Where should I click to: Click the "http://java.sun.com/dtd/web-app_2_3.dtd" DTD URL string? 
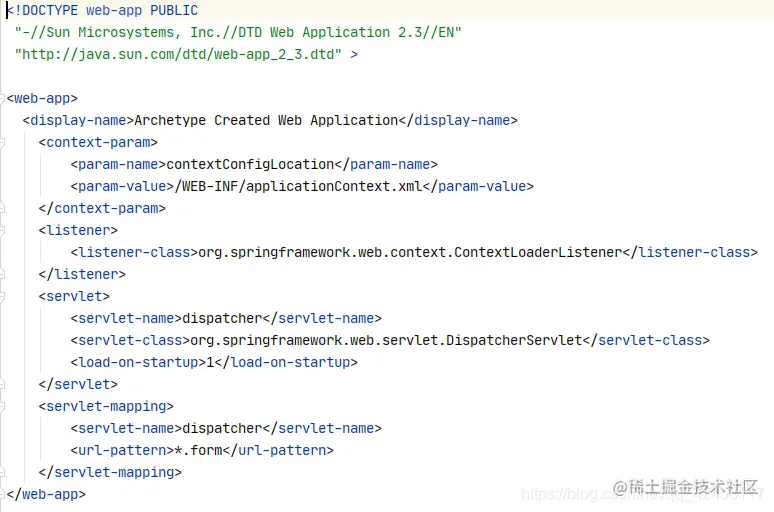pyautogui.click(x=178, y=54)
